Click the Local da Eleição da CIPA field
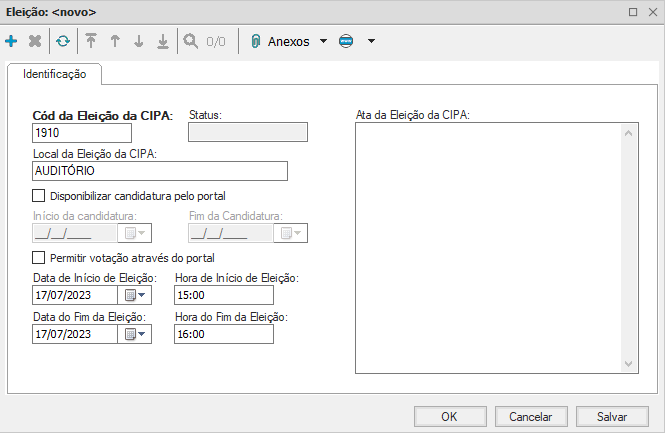665x433 pixels. [160, 171]
